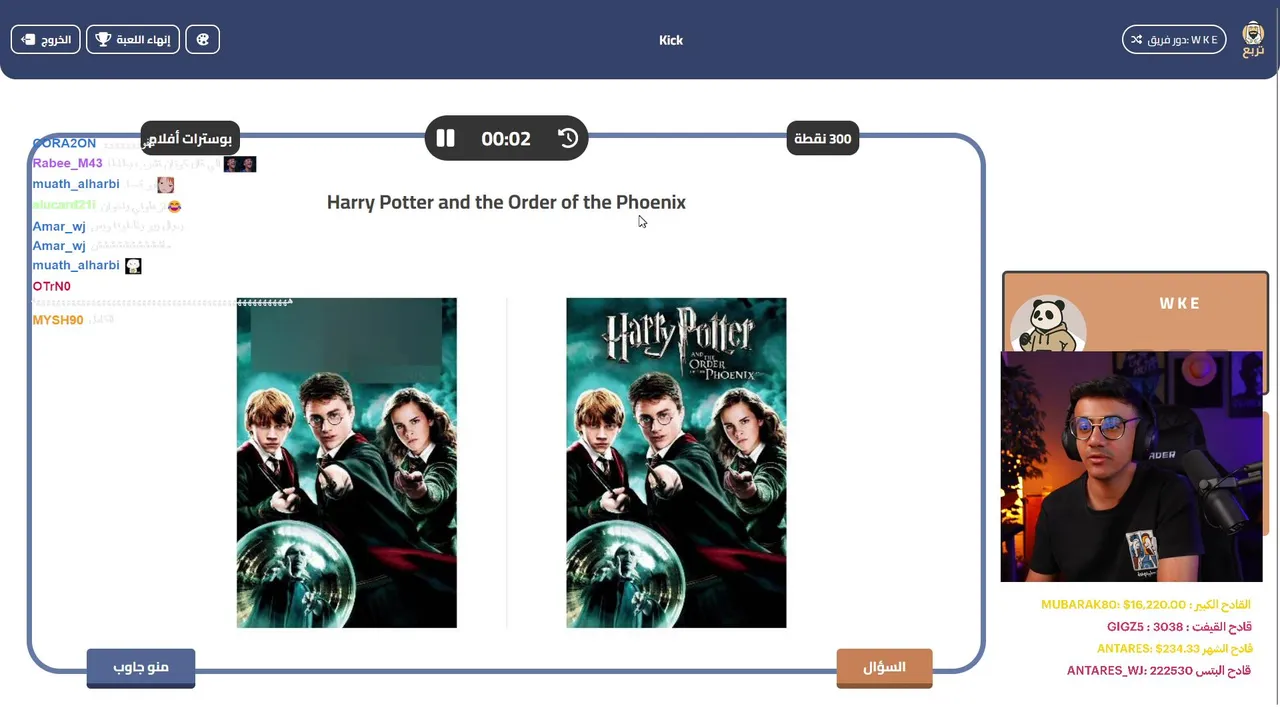Click the السؤال question button

point(884,667)
